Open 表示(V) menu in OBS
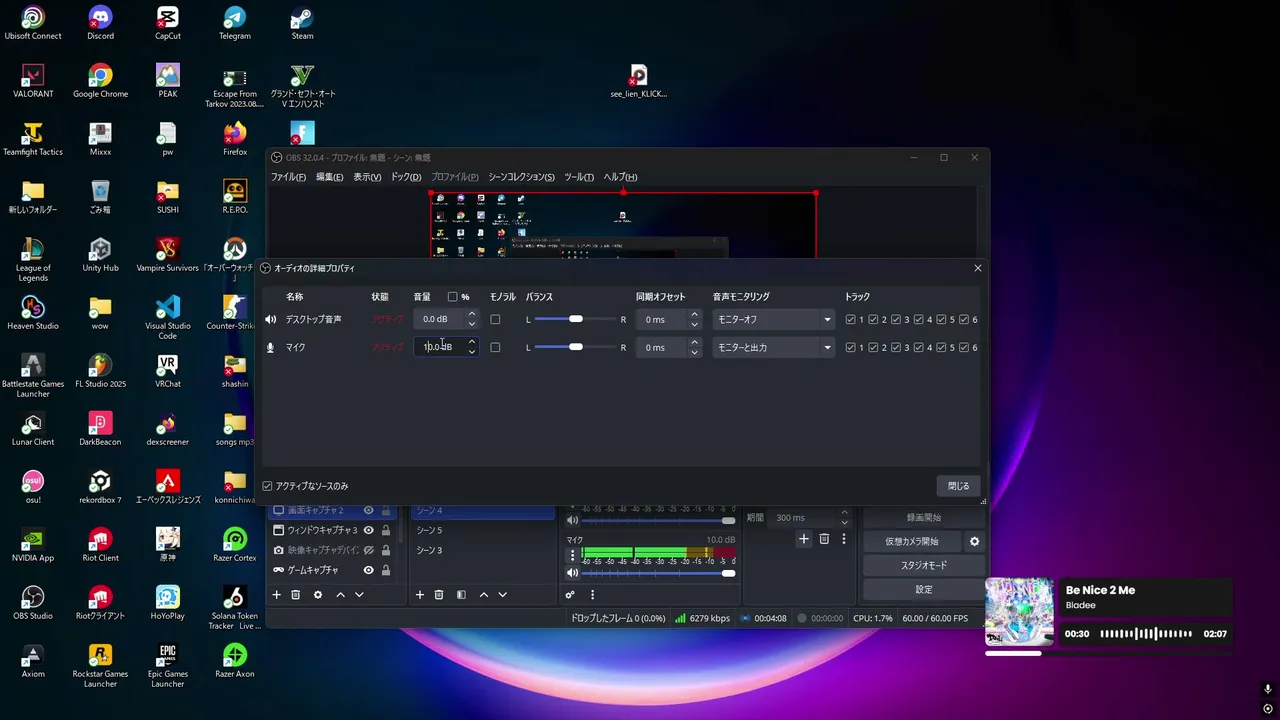This screenshot has width=1280, height=720. [367, 177]
